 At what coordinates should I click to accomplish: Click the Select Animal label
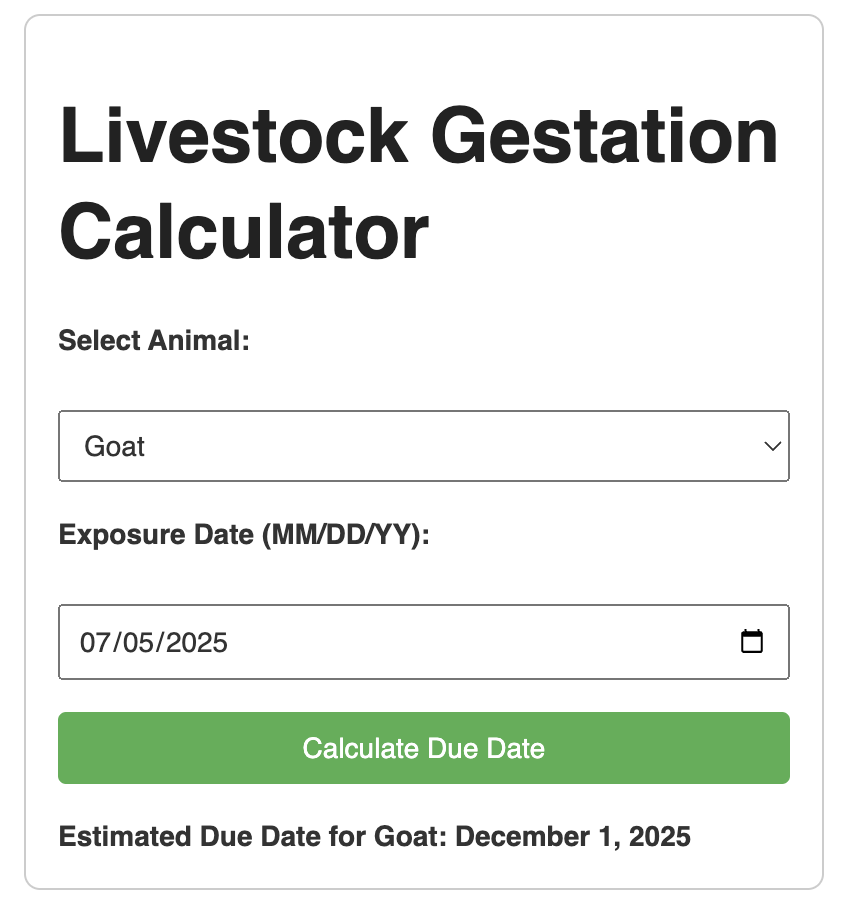coord(154,340)
